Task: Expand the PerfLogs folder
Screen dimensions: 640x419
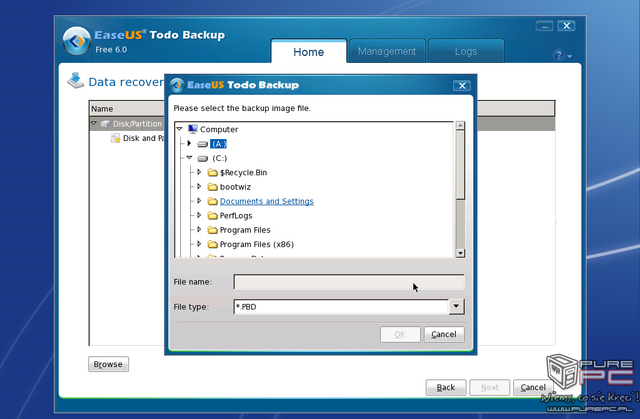Action: tap(199, 215)
